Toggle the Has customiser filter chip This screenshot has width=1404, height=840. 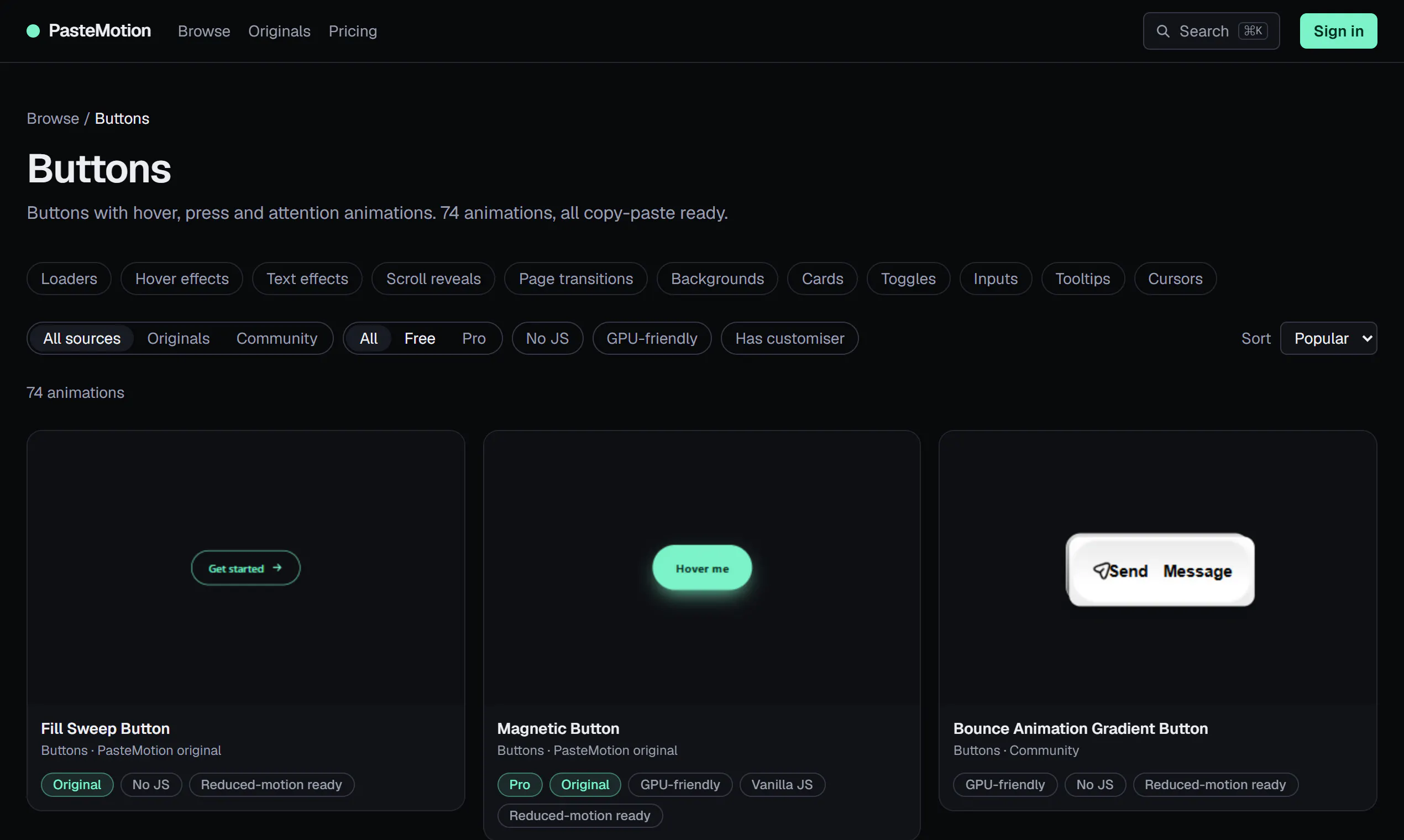coord(789,339)
